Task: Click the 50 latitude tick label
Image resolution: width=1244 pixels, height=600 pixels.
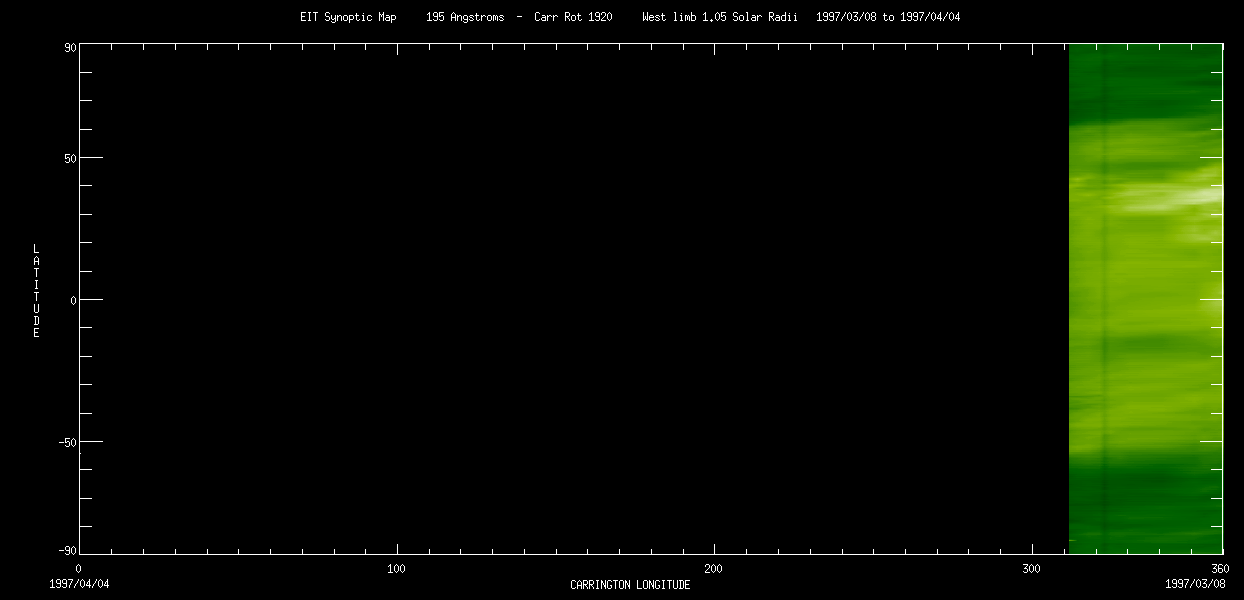Action: pos(71,158)
